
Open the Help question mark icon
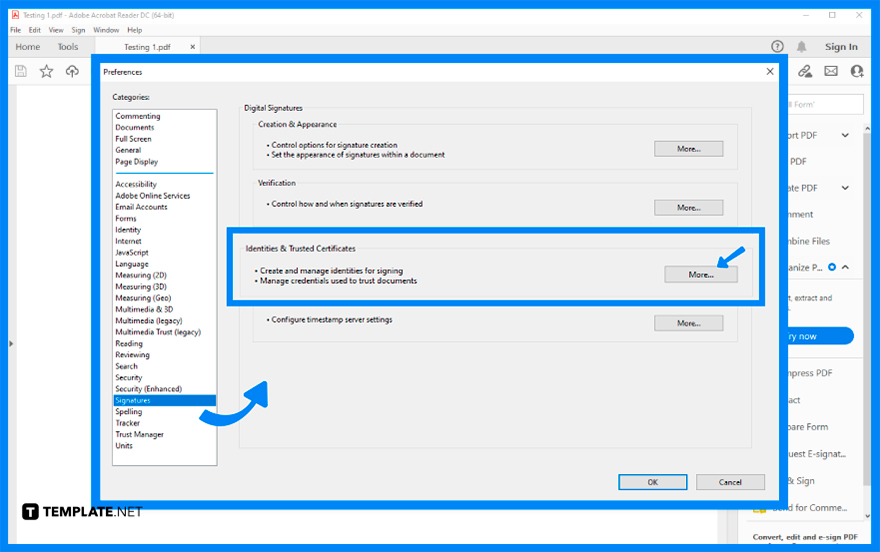777,47
